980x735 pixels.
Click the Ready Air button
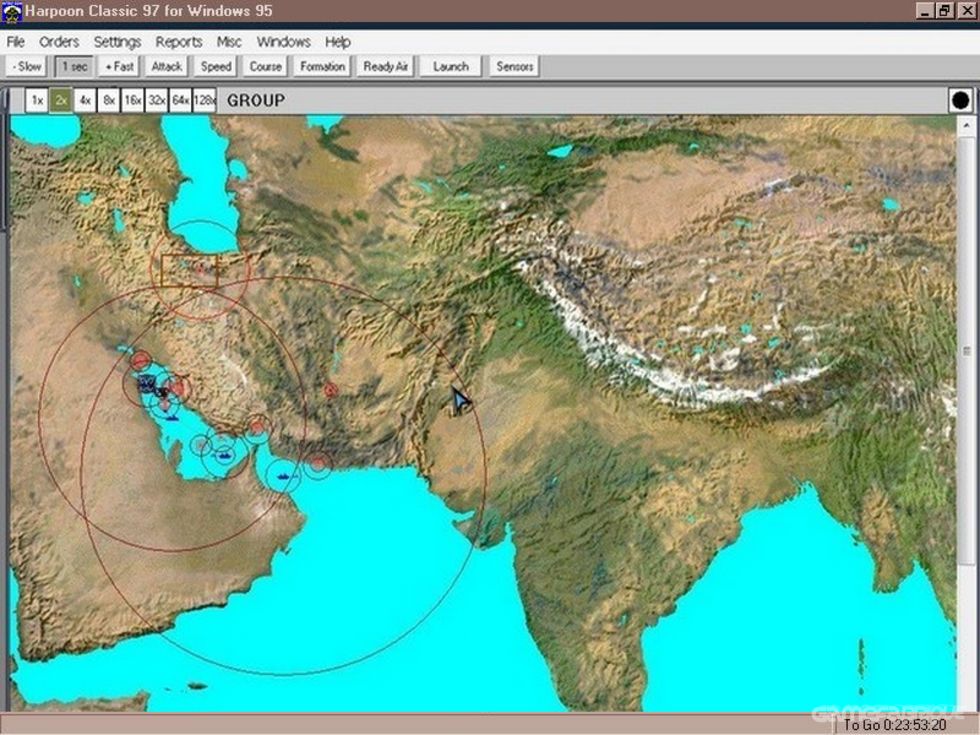click(x=385, y=66)
